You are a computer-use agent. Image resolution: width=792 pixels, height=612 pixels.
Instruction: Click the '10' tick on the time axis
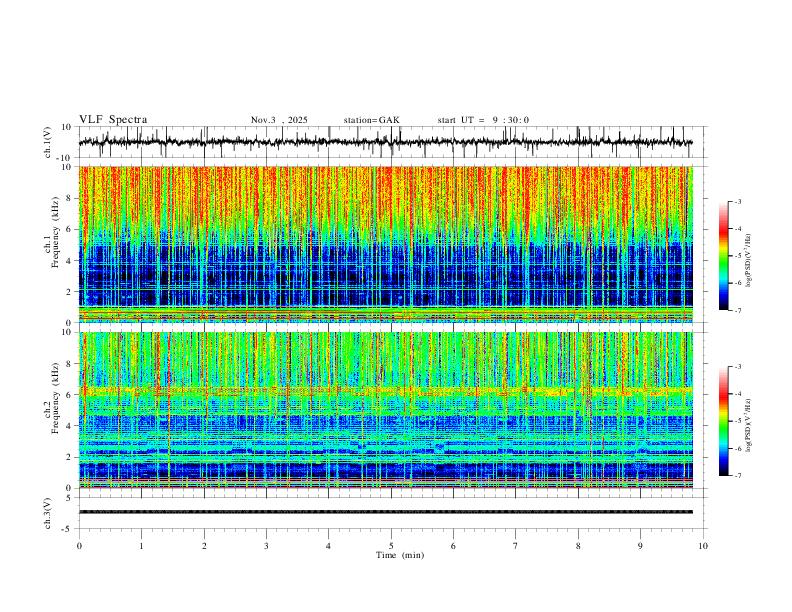click(x=703, y=546)
